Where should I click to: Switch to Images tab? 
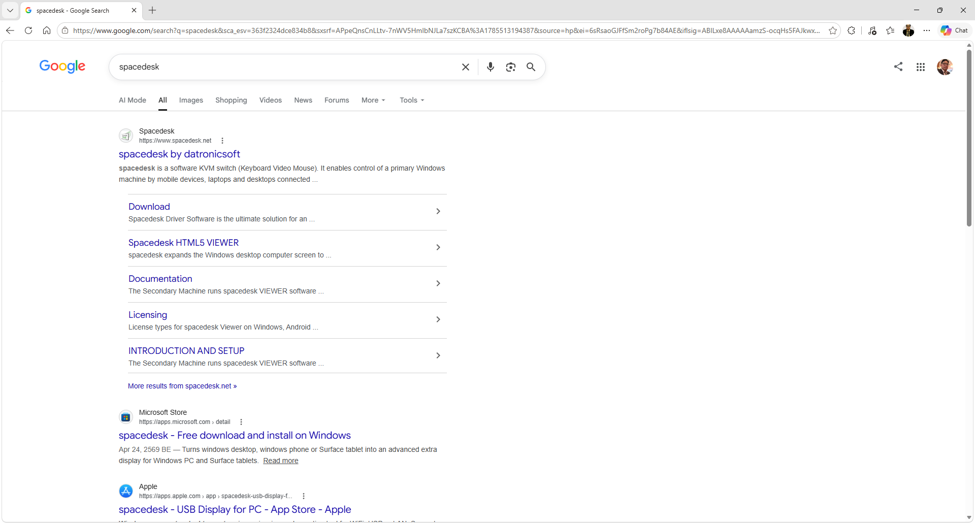(x=191, y=100)
